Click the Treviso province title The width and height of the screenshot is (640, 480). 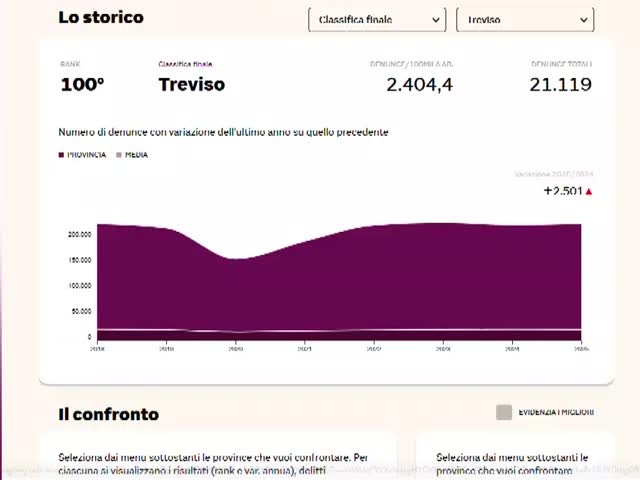[192, 84]
